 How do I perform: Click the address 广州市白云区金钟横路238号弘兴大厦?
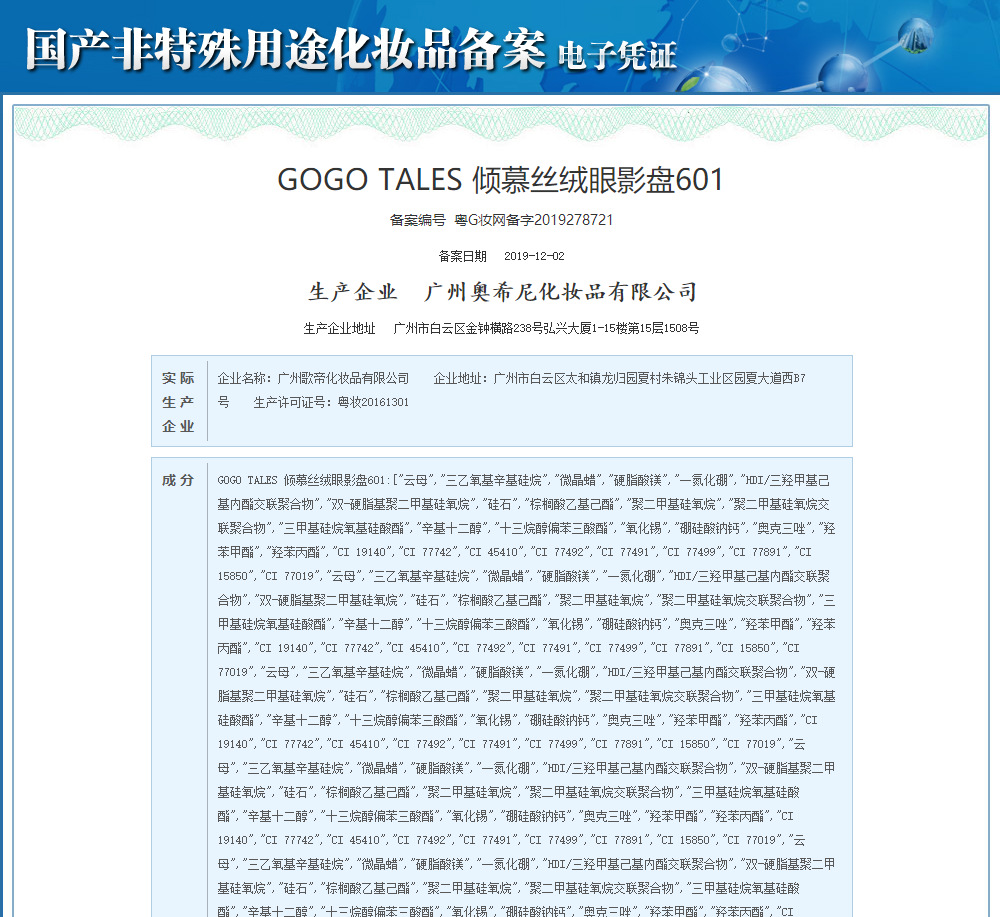pos(492,328)
